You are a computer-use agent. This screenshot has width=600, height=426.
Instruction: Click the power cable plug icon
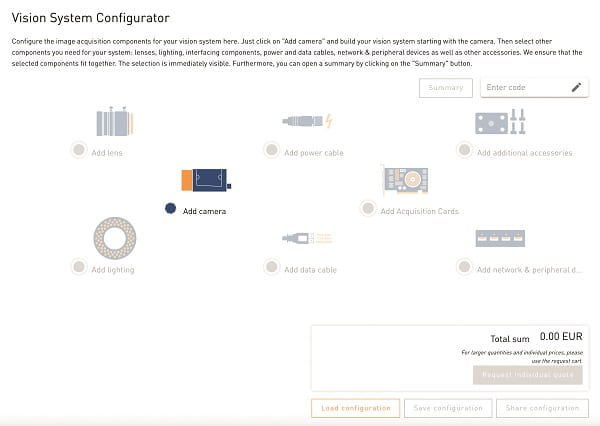point(307,121)
